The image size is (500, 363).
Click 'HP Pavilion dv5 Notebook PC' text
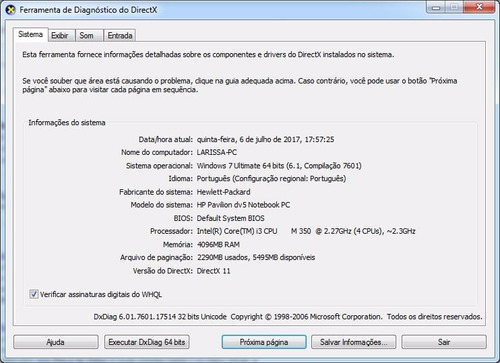pos(243,205)
